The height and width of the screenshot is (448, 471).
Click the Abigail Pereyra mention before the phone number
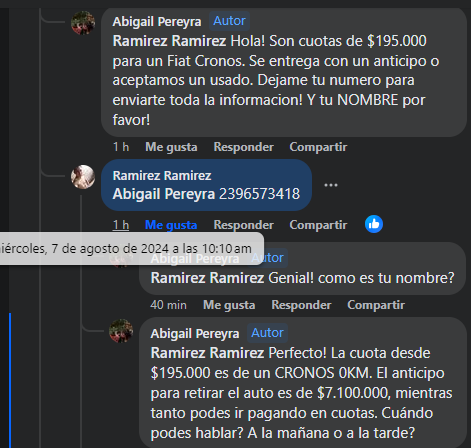[164, 194]
